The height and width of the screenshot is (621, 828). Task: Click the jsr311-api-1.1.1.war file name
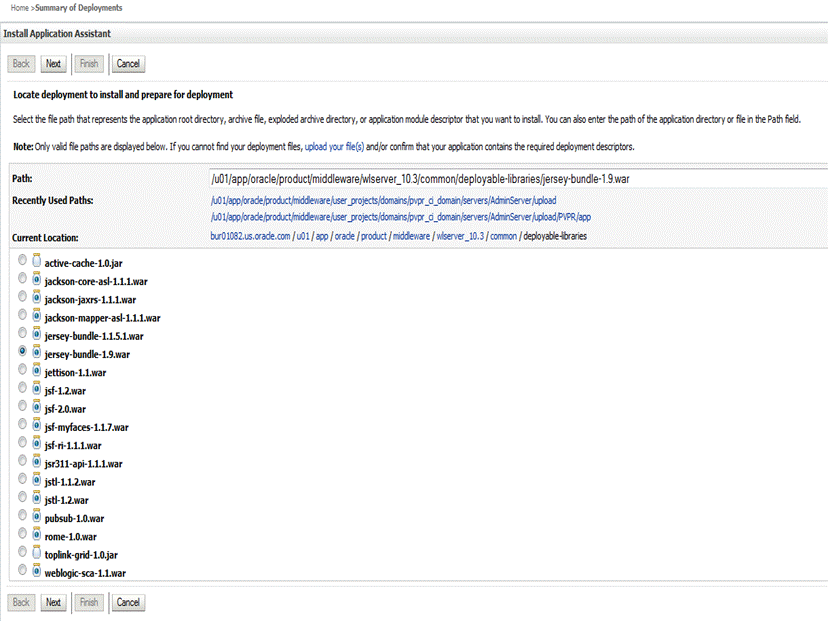(83, 464)
